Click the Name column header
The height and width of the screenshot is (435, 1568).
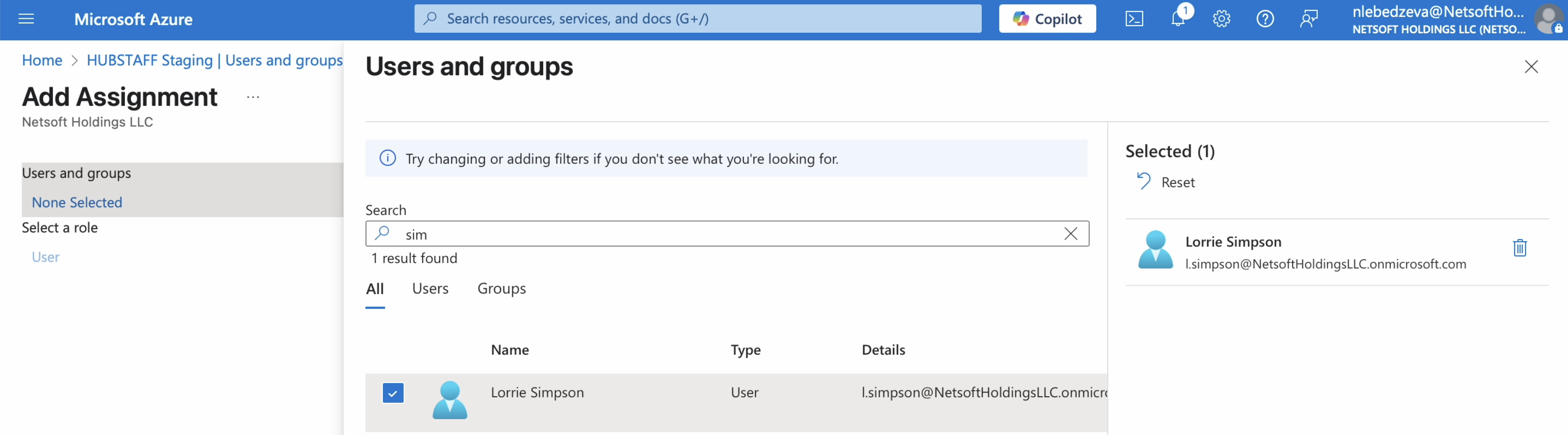(x=510, y=350)
